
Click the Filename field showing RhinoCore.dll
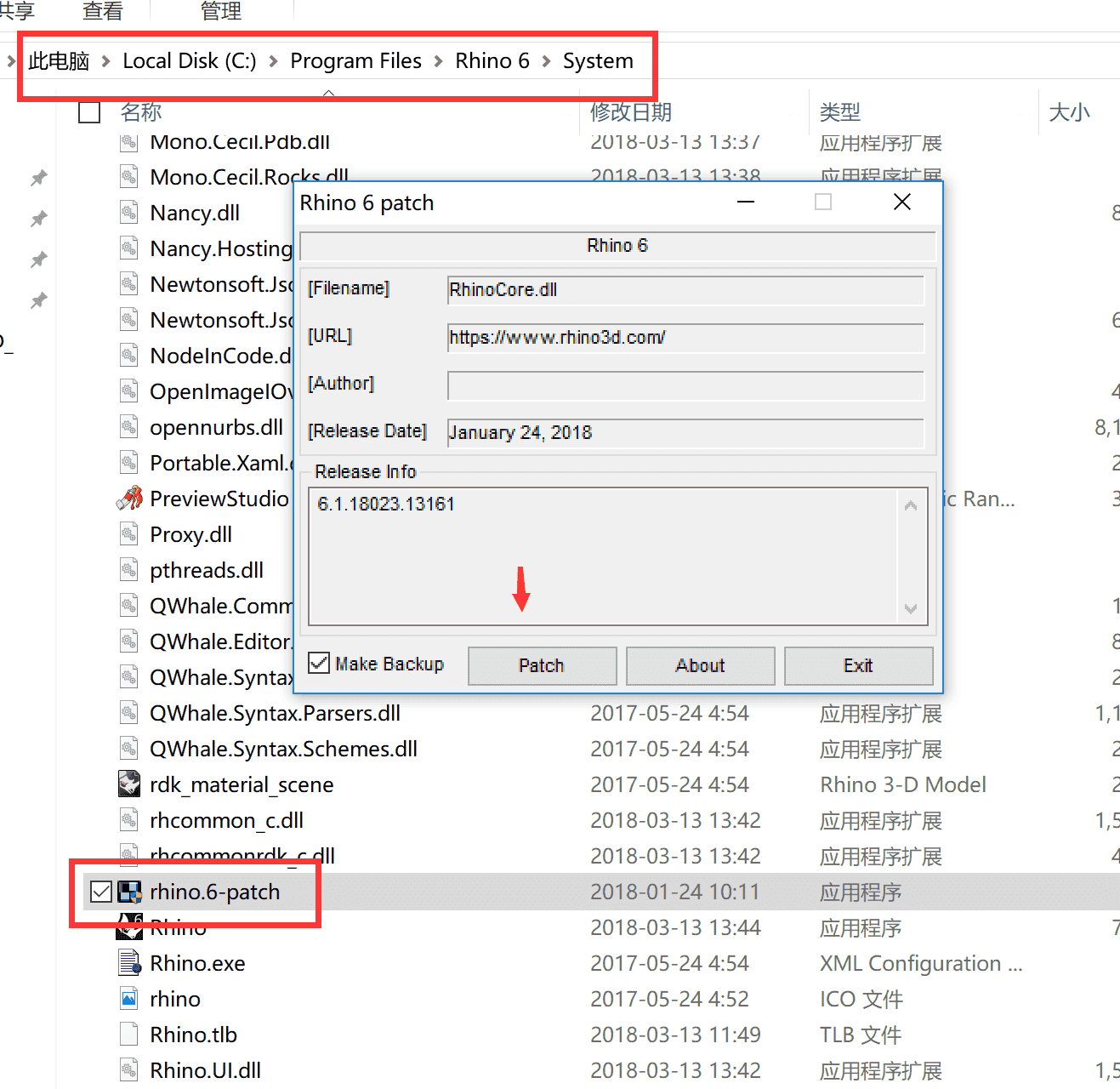[x=685, y=290]
